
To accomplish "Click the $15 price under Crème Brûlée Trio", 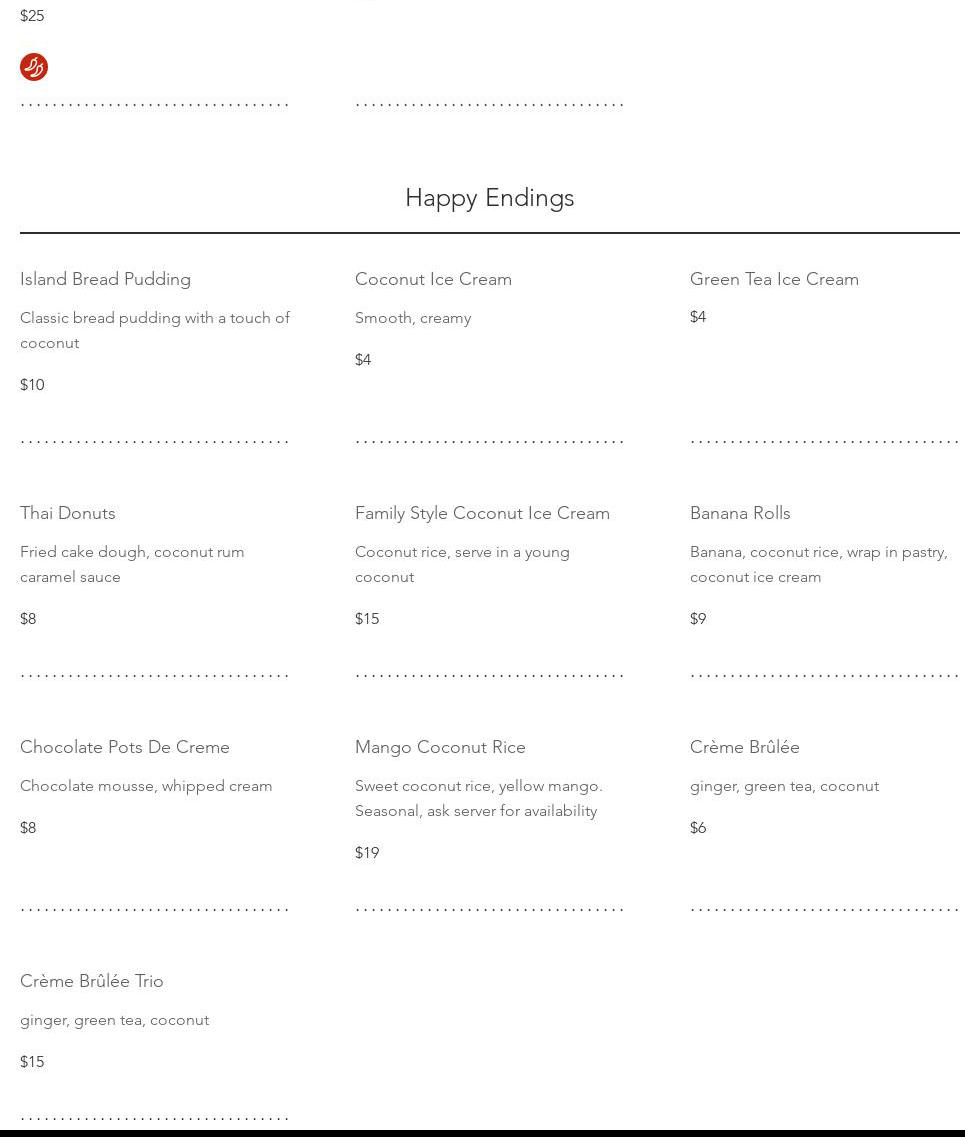I will click(32, 1062).
